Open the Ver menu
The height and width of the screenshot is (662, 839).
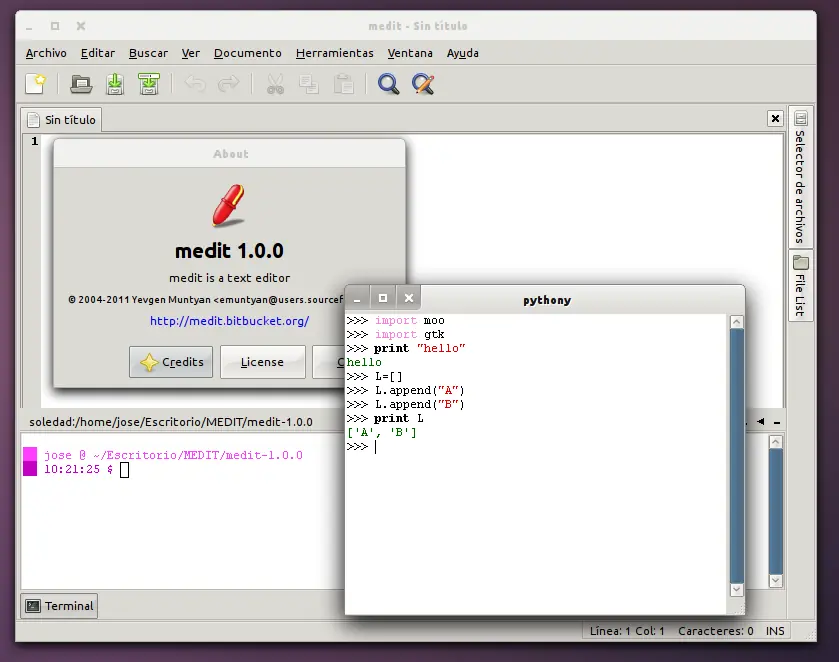190,53
